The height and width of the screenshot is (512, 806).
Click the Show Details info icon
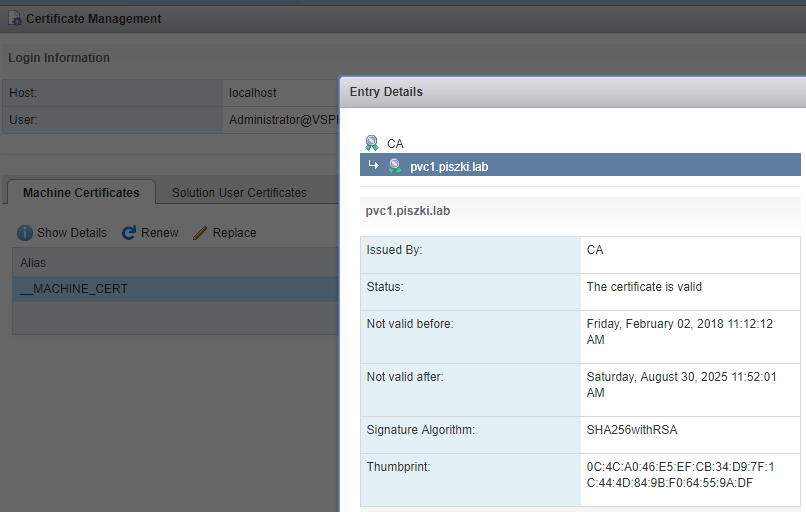[x=25, y=233]
